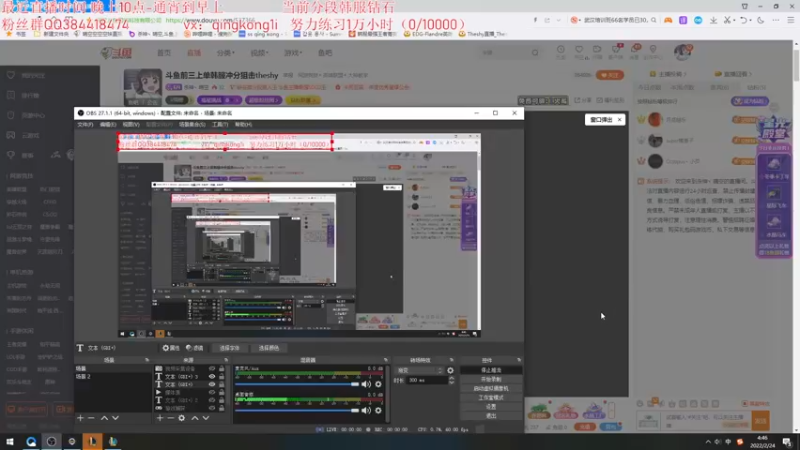Move source down arrow in Sources panel
800x450 pixels.
(x=206, y=418)
